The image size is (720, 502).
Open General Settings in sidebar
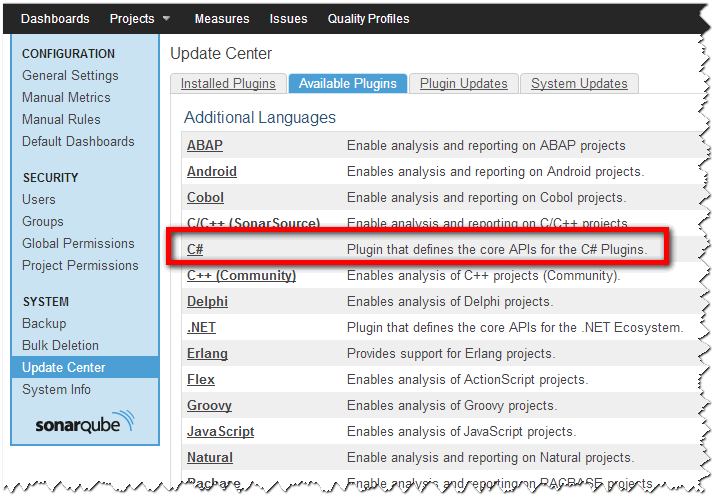click(70, 75)
